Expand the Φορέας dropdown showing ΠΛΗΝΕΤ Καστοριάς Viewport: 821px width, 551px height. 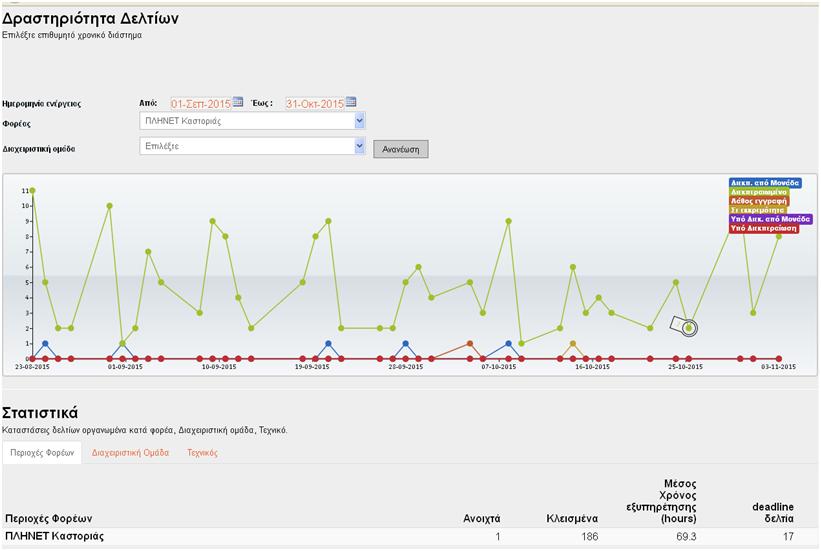253,121
